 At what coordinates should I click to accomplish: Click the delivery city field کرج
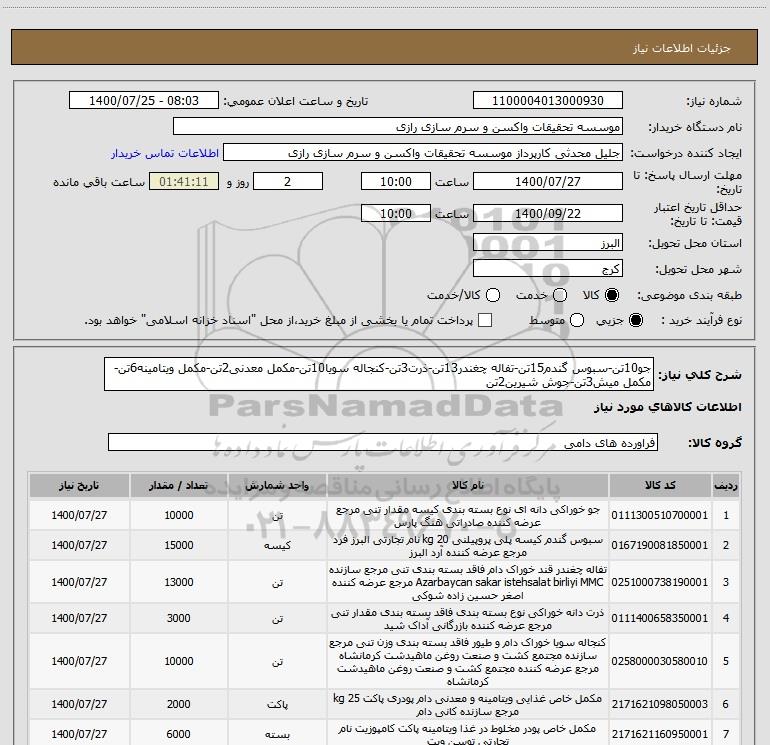click(x=548, y=269)
